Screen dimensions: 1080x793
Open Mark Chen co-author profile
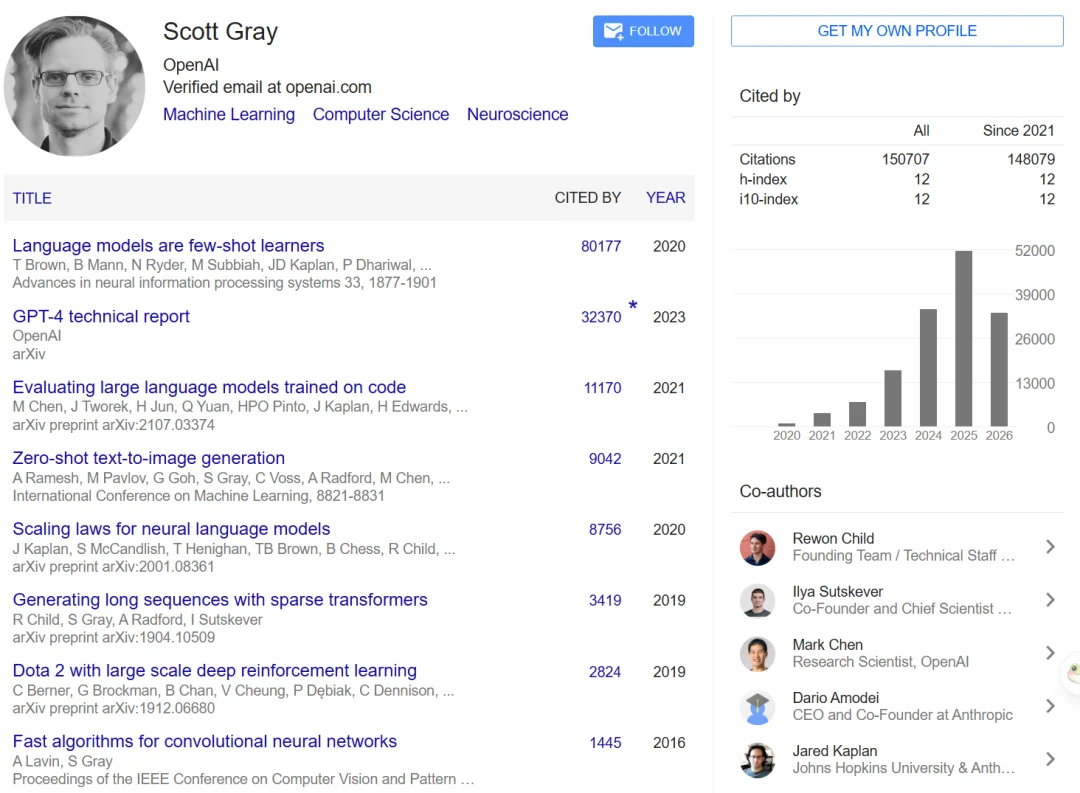(x=827, y=645)
